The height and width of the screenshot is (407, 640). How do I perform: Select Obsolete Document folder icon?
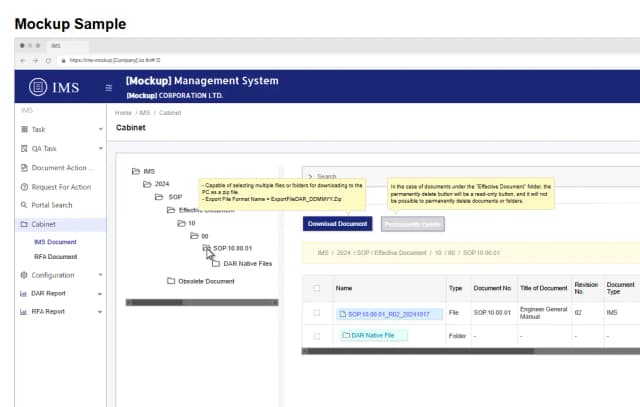pyautogui.click(x=171, y=281)
